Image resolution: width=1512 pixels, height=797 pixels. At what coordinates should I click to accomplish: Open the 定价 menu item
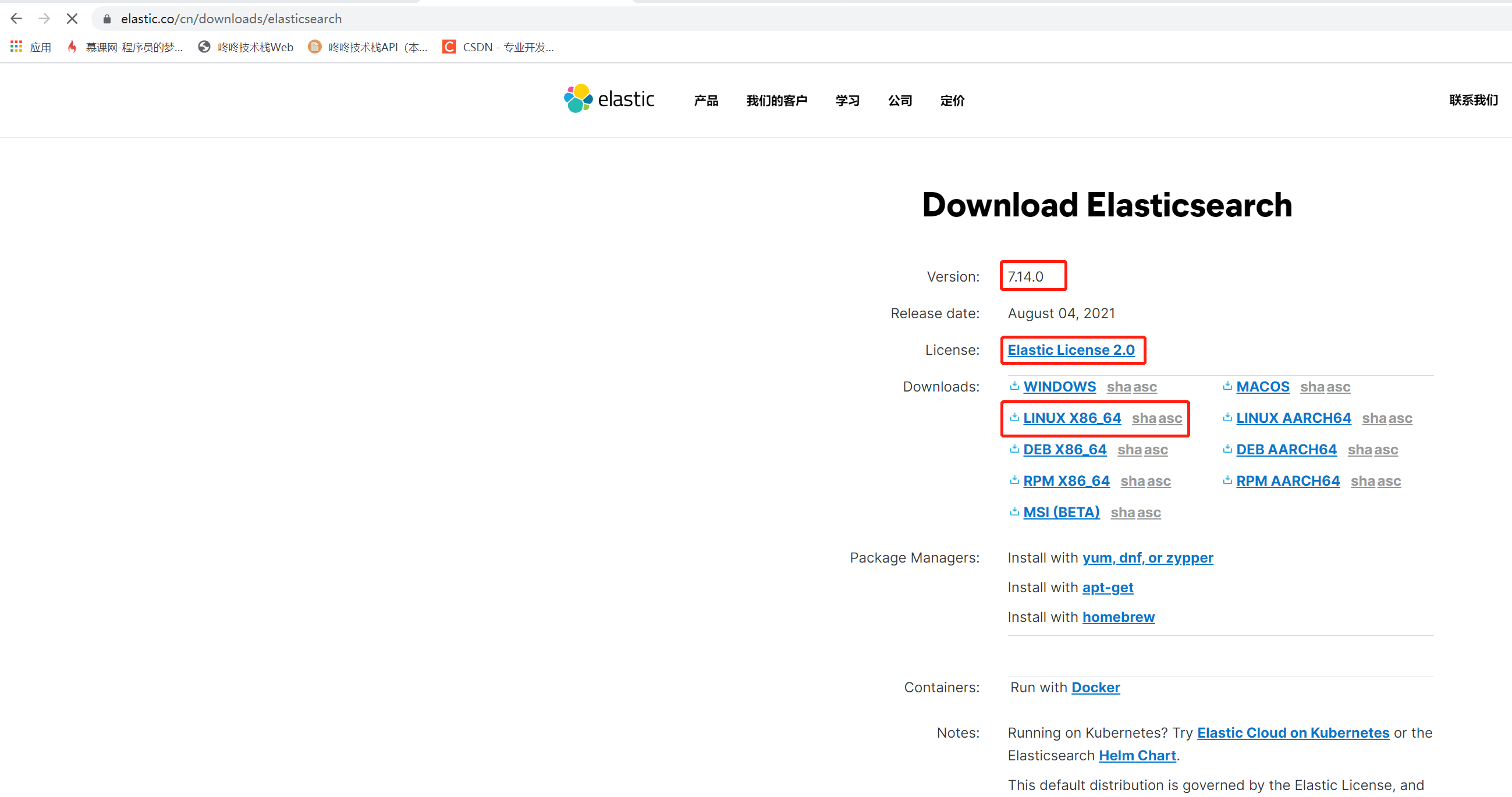pos(952,101)
